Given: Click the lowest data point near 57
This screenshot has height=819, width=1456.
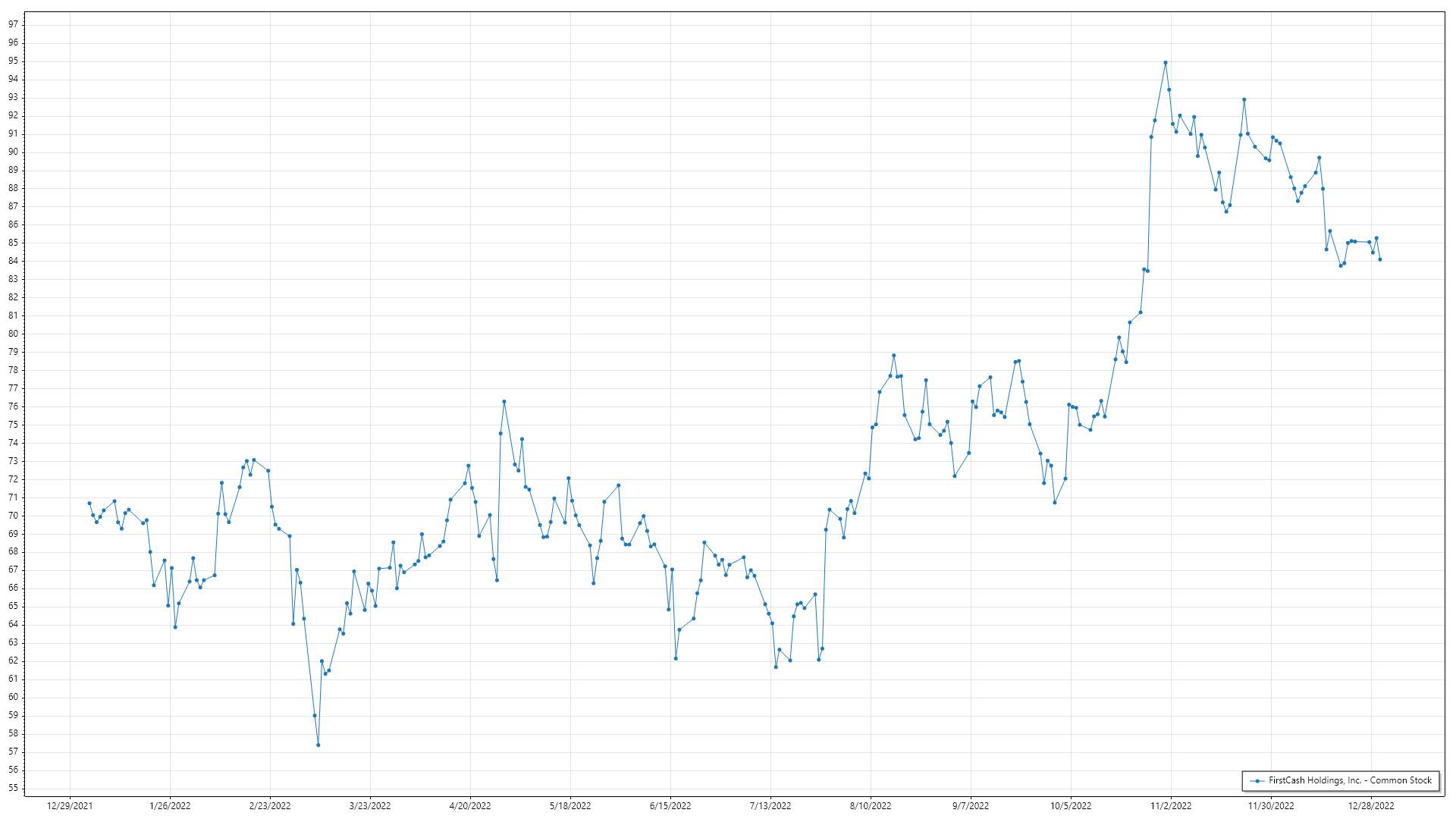Looking at the screenshot, I should (318, 745).
